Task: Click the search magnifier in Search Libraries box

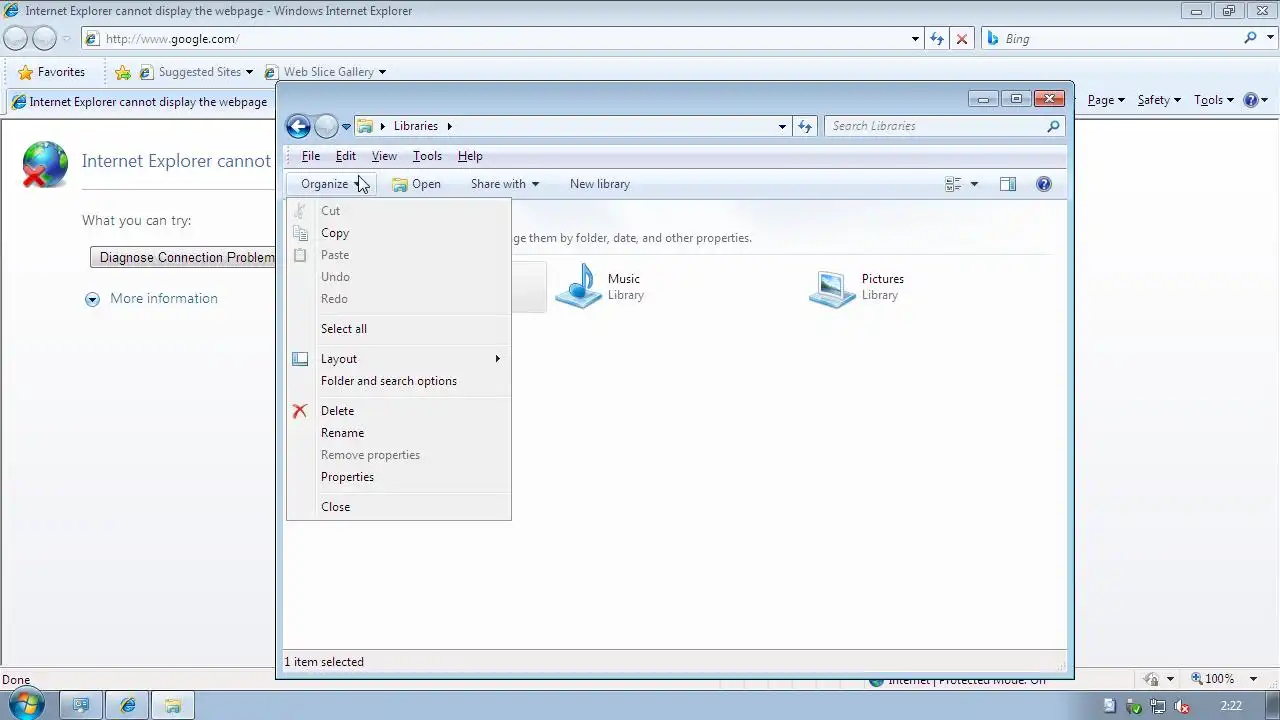Action: 1053,126
